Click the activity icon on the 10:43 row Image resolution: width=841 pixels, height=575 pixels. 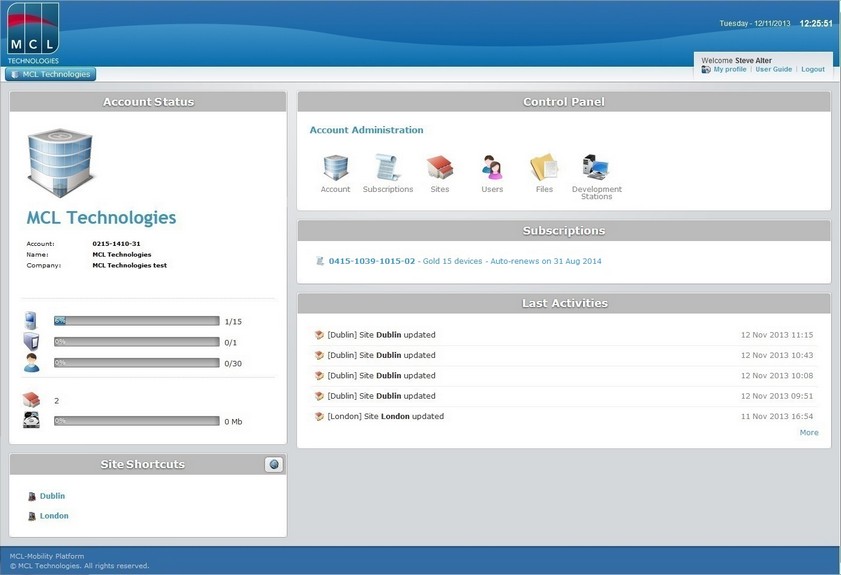click(319, 355)
